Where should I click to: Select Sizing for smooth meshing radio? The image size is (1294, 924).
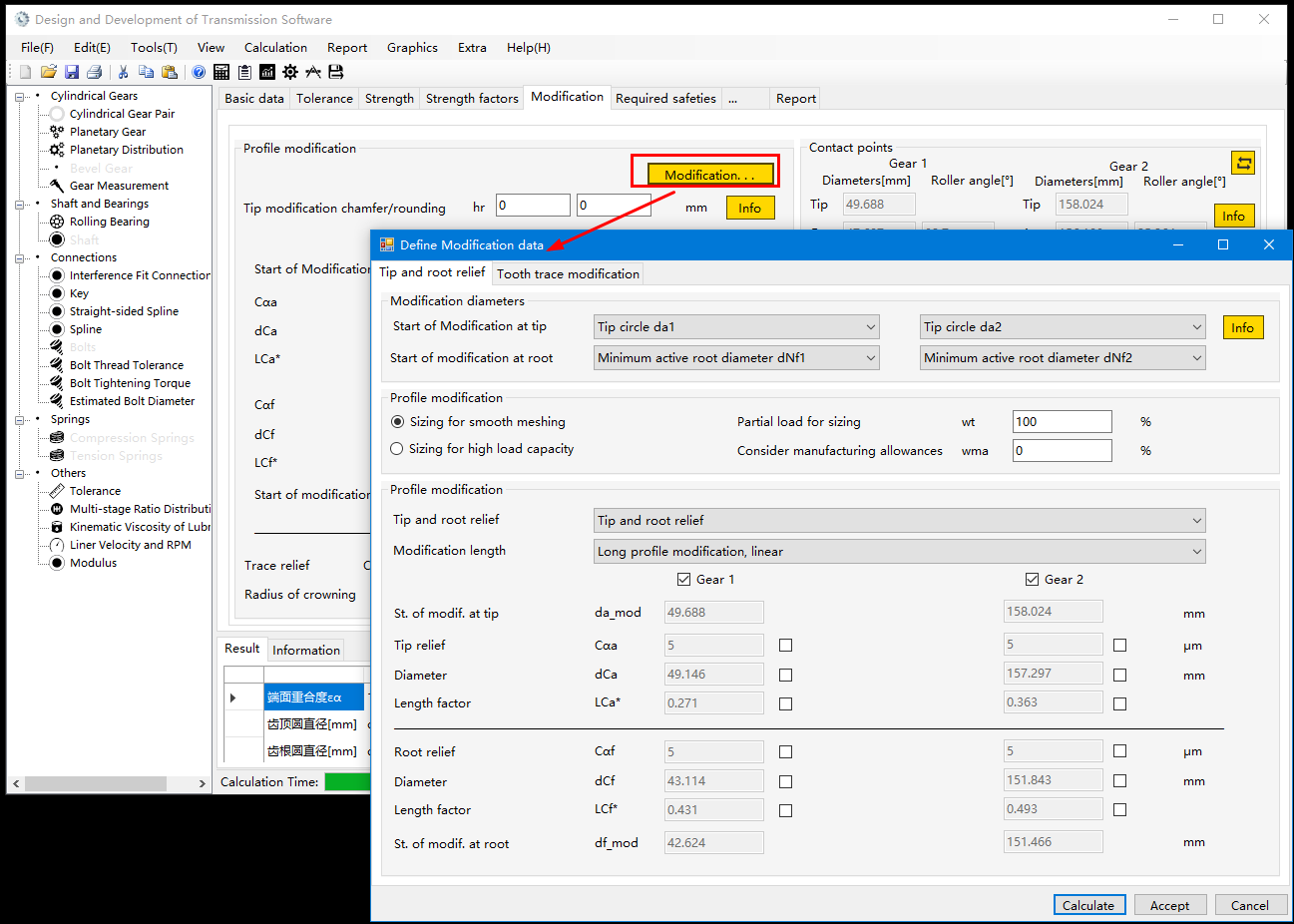click(398, 422)
